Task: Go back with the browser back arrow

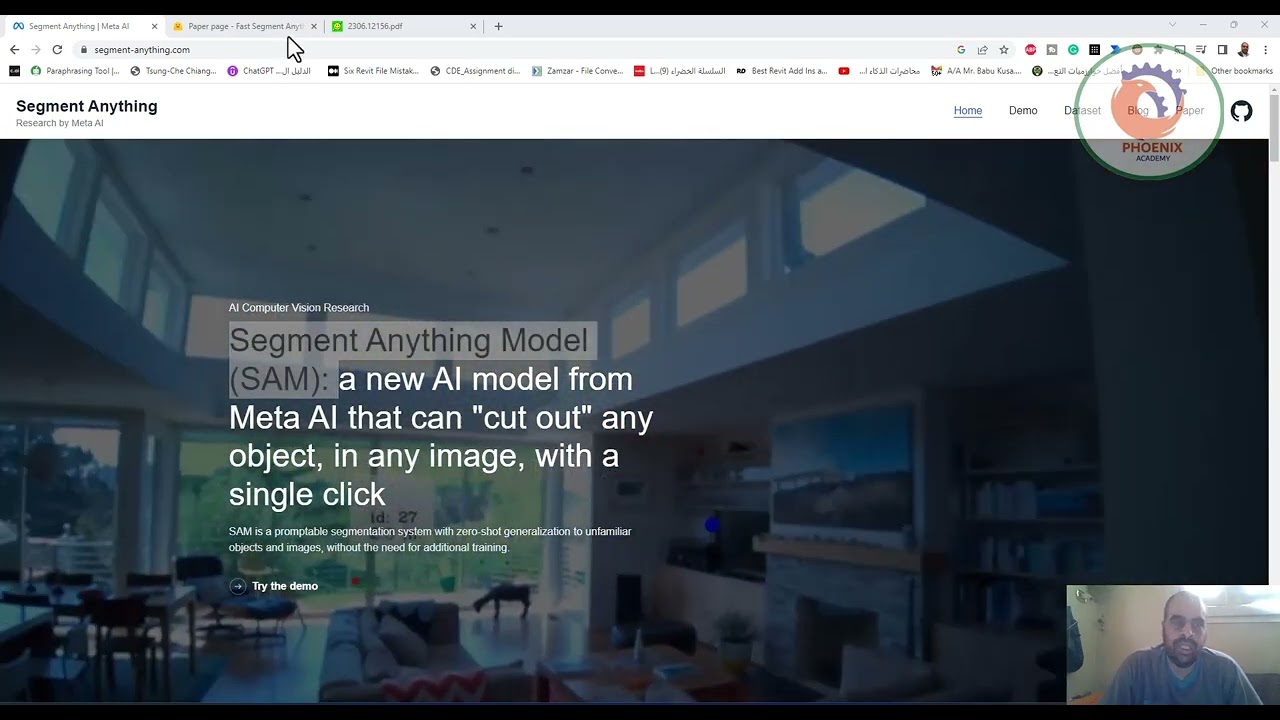Action: tap(14, 50)
